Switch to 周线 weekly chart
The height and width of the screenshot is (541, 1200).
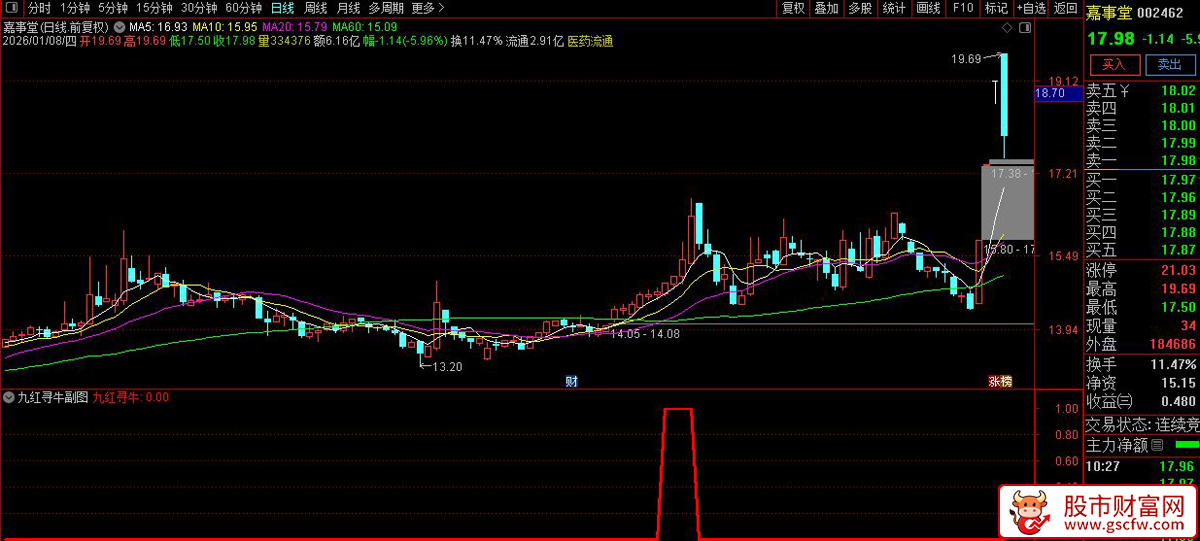[x=315, y=8]
